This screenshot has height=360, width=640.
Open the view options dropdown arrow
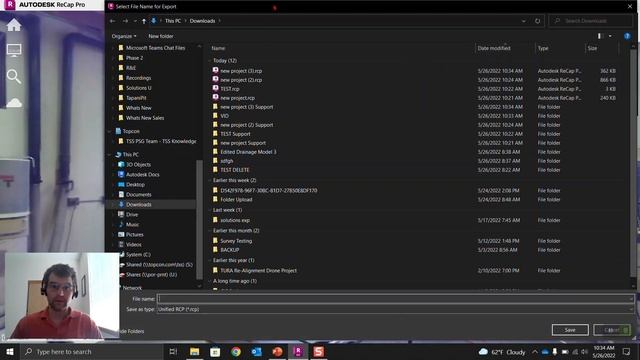(x=610, y=36)
